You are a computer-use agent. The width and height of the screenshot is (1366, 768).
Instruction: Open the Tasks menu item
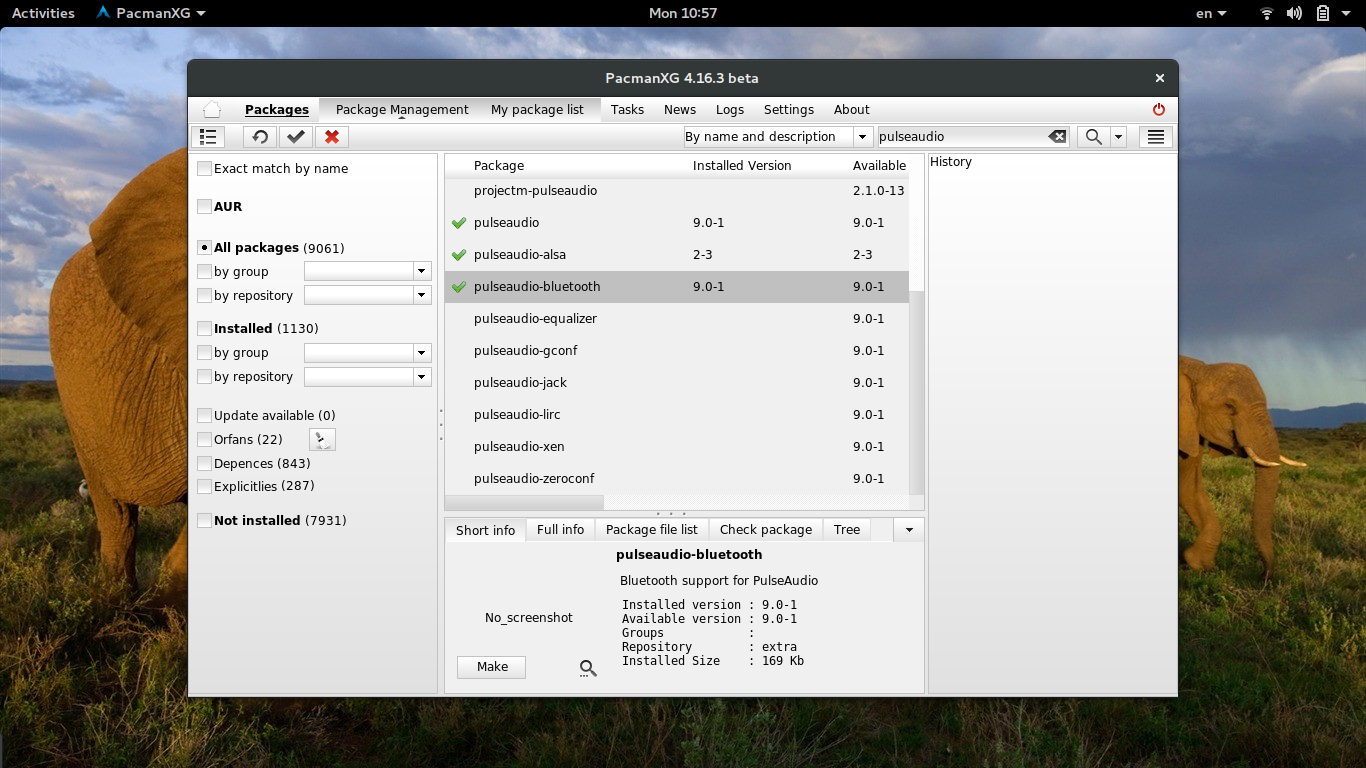(627, 110)
